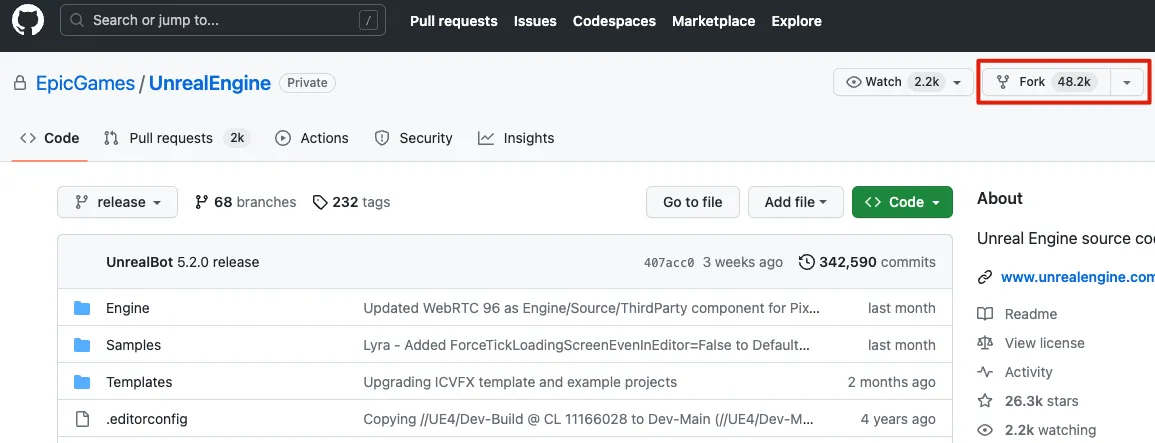Open the green Code dropdown button
The width and height of the screenshot is (1155, 443).
pos(902,202)
